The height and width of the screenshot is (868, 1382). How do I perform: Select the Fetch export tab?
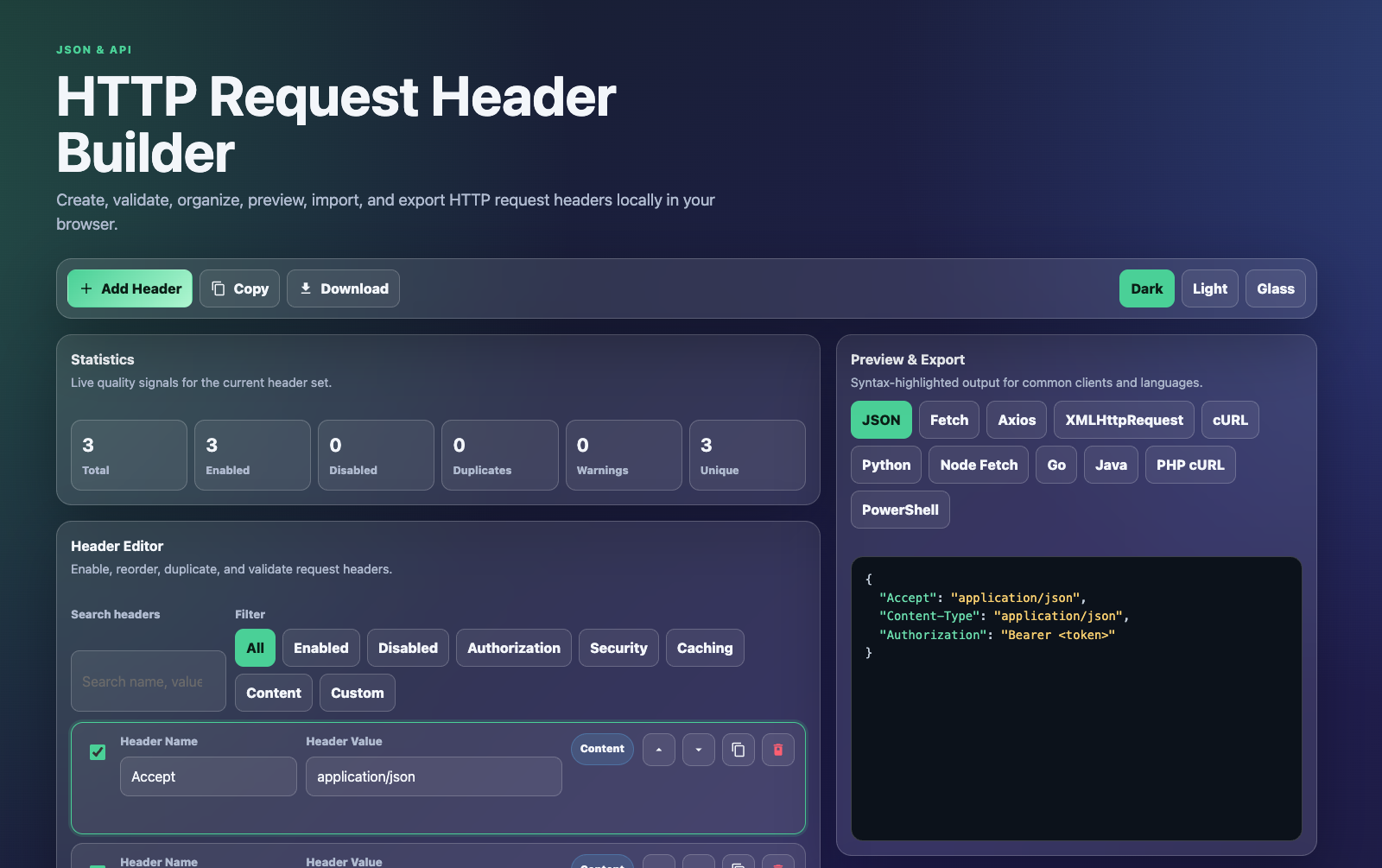pyautogui.click(x=949, y=420)
